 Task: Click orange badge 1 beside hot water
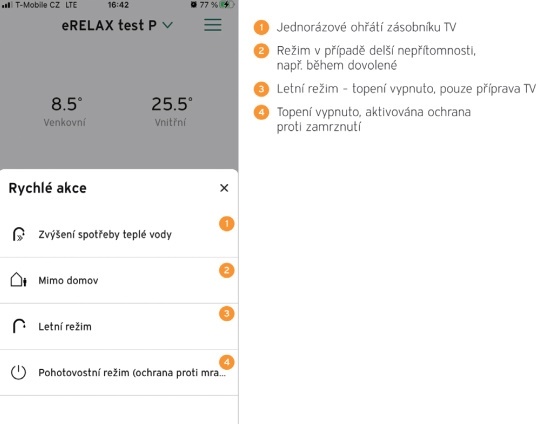[227, 224]
